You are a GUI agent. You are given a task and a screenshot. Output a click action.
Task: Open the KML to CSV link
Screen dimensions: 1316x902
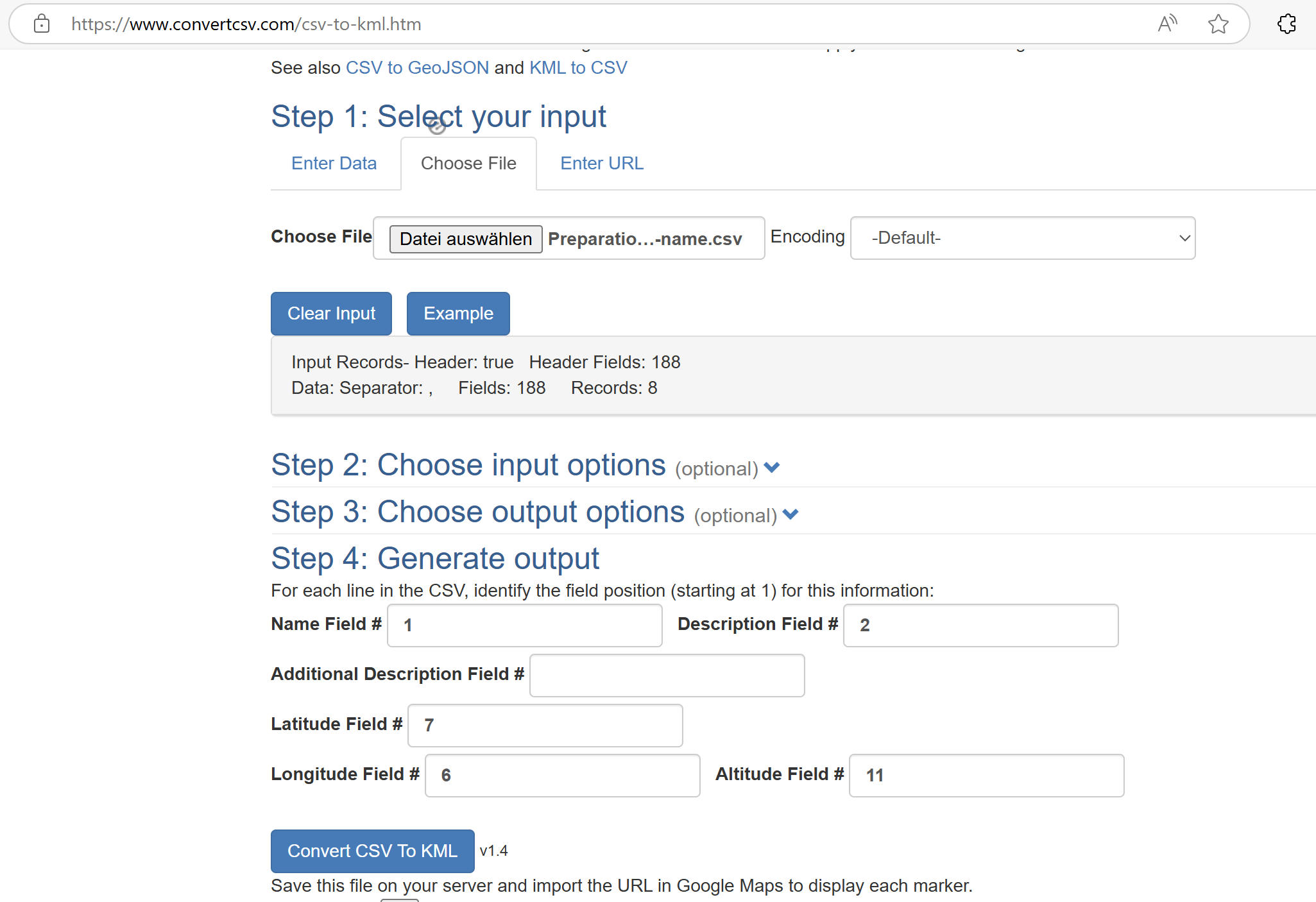pyautogui.click(x=578, y=68)
